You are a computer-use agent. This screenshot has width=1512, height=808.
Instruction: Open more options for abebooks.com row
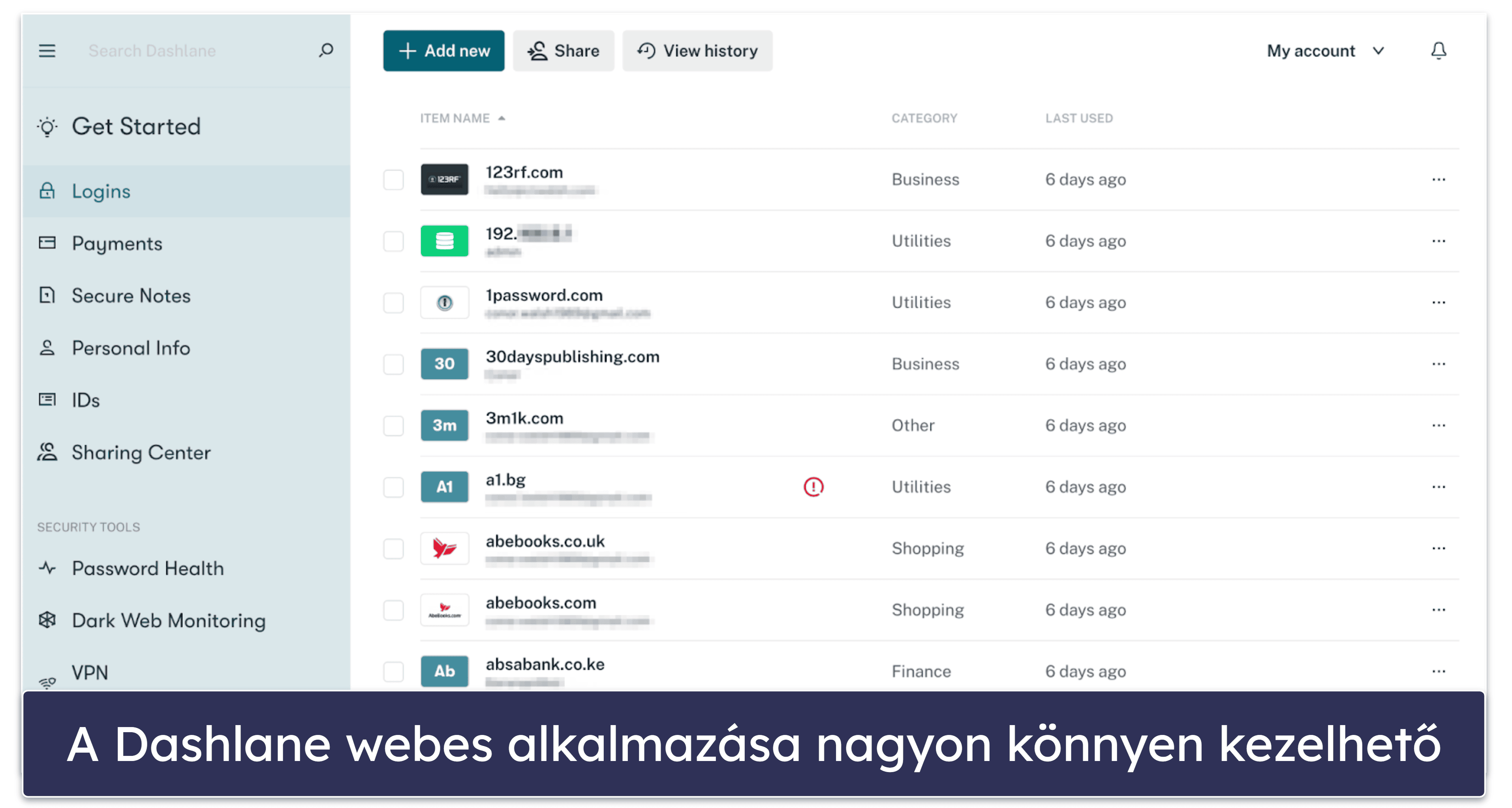[1438, 610]
